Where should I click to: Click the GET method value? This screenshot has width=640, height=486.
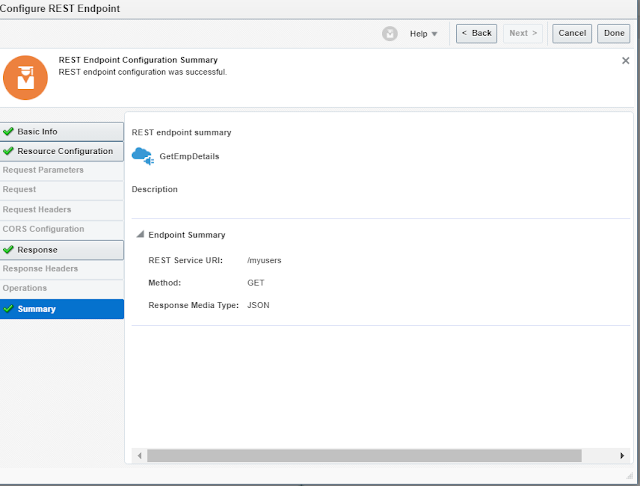256,283
